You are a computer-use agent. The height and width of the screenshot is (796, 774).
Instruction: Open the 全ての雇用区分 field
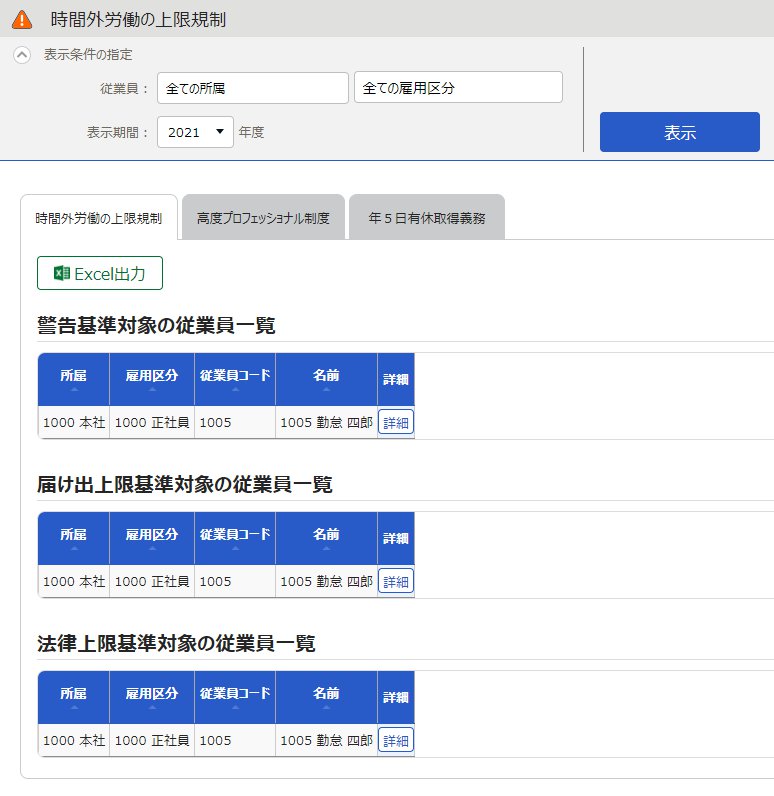[458, 88]
